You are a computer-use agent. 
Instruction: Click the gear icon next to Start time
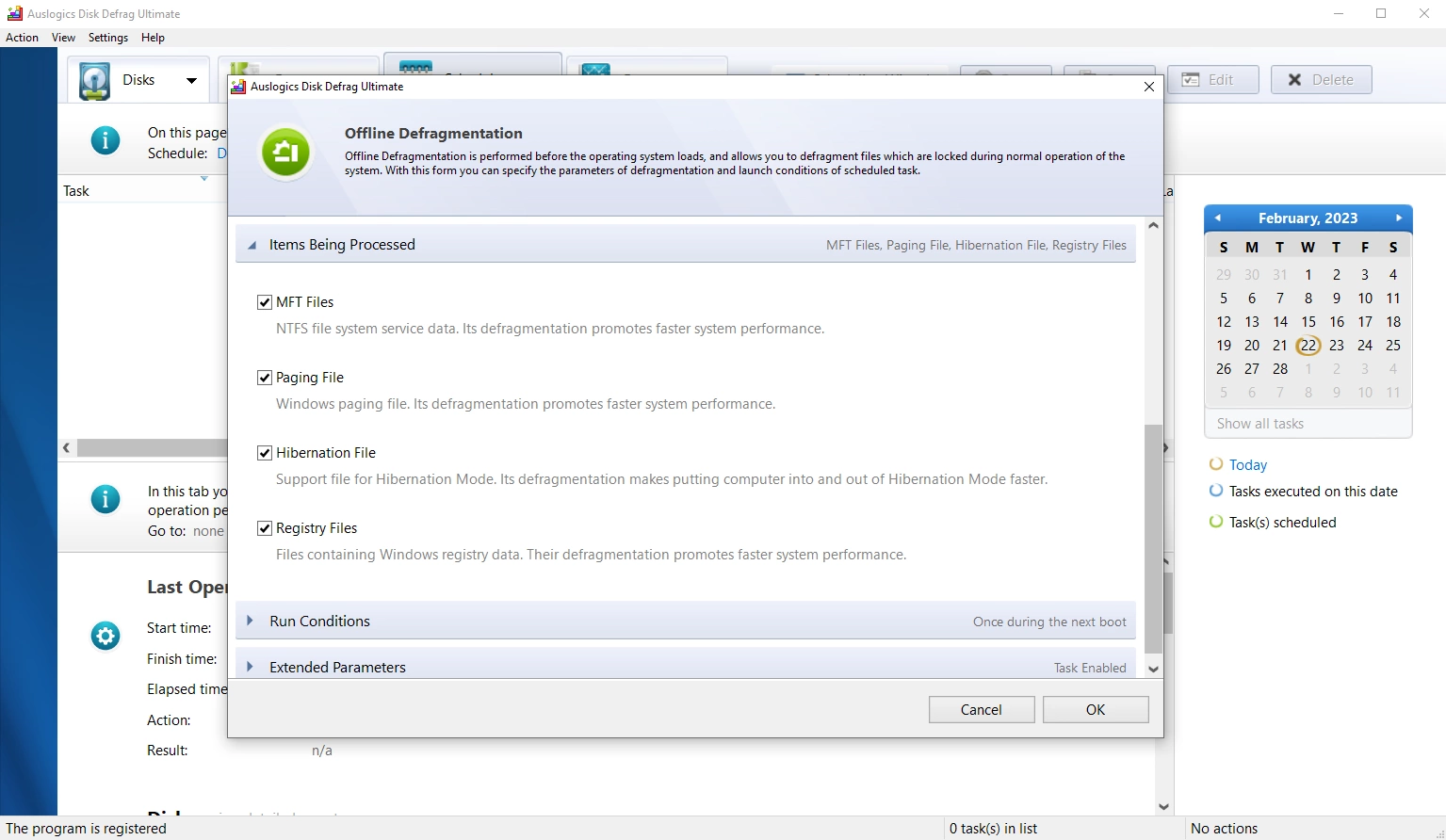(x=106, y=636)
